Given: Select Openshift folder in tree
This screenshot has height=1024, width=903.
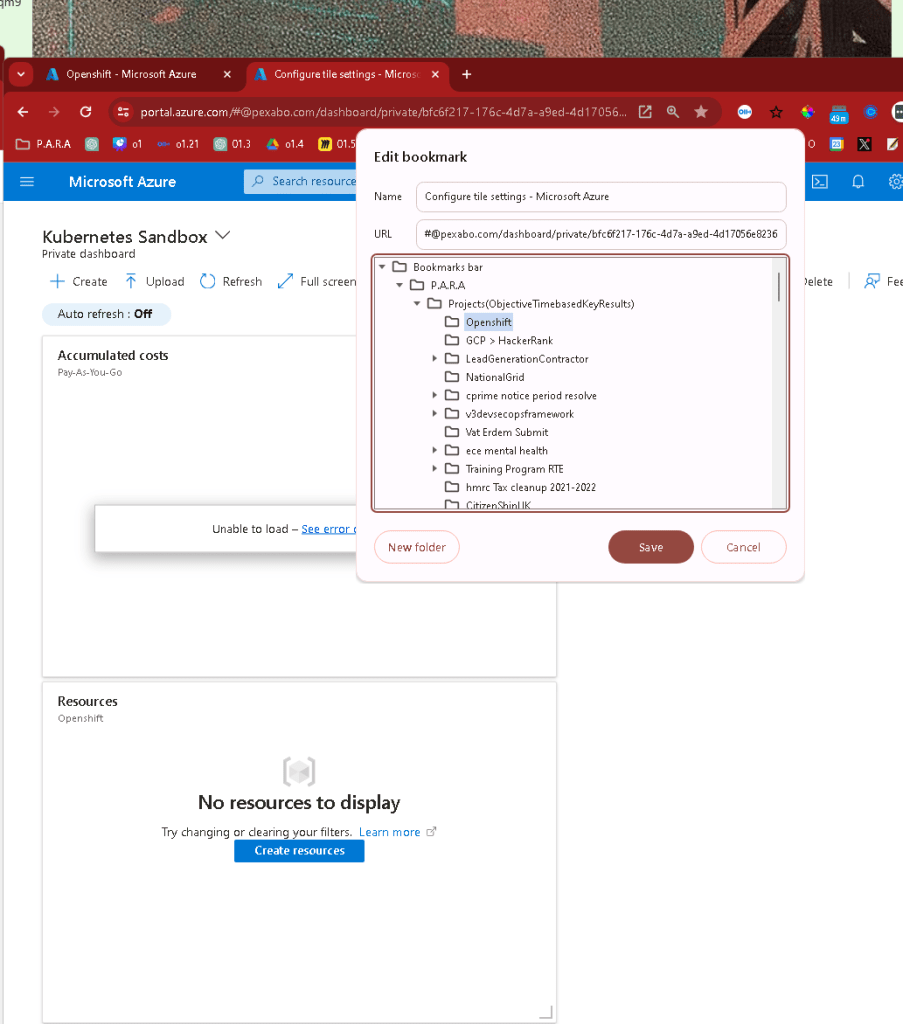Looking at the screenshot, I should 488,322.
